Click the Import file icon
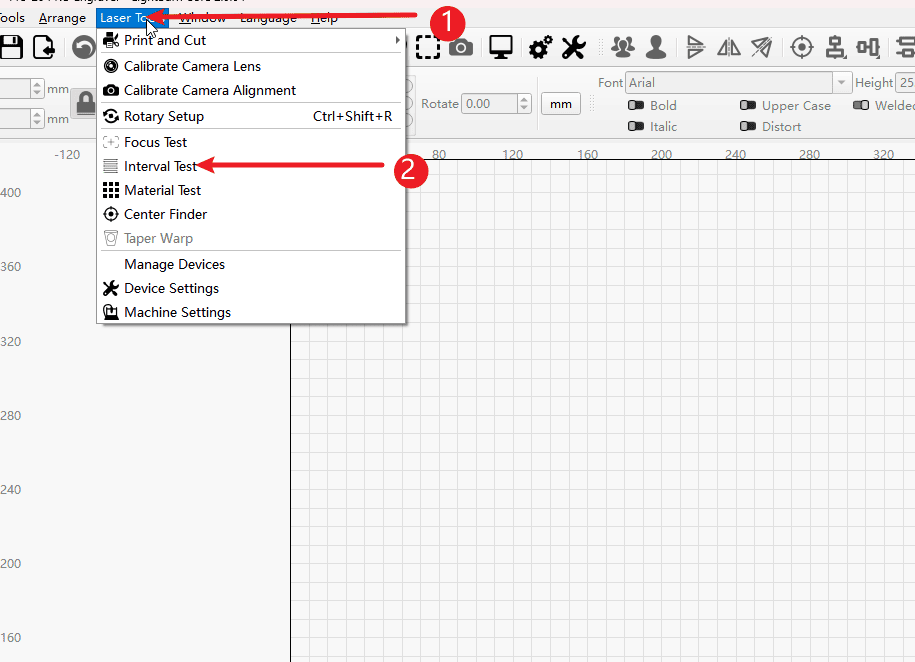The height and width of the screenshot is (662, 915). [x=44, y=47]
